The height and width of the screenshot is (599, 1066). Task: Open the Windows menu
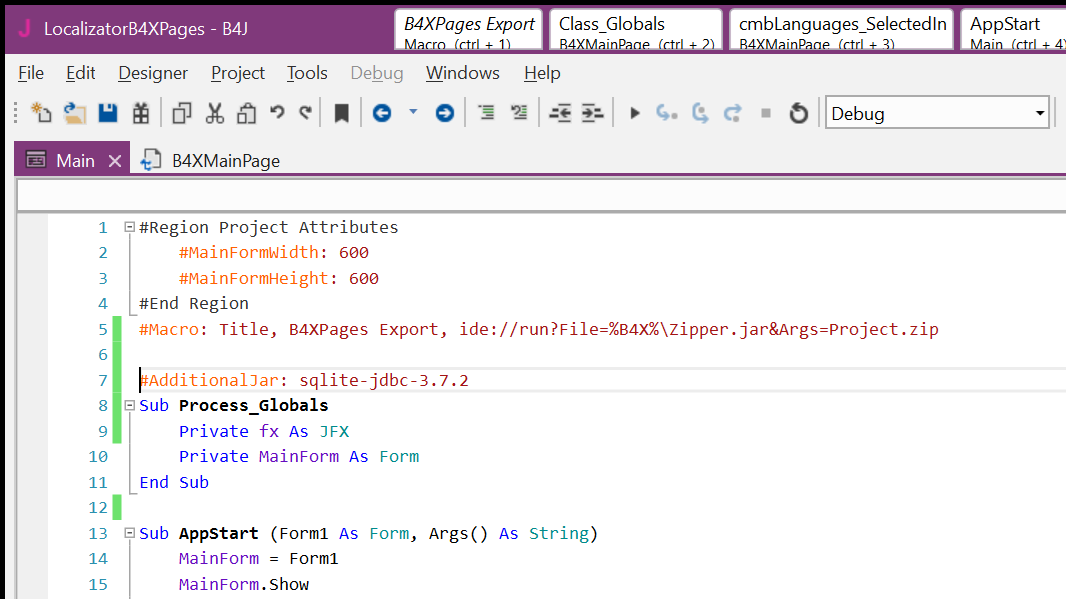pos(462,73)
